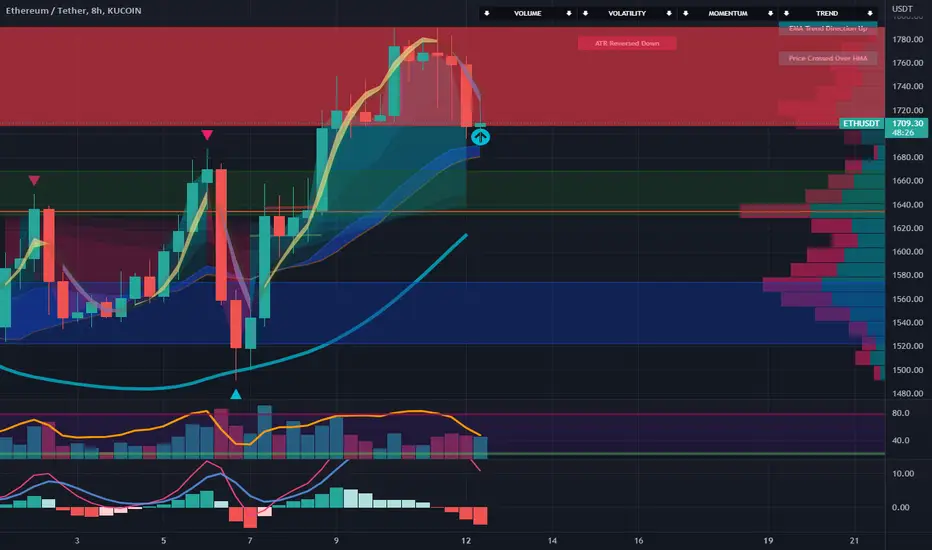Click the down arrow left of VOLATILITY header
Image resolution: width=932 pixels, height=550 pixels.
pos(585,13)
